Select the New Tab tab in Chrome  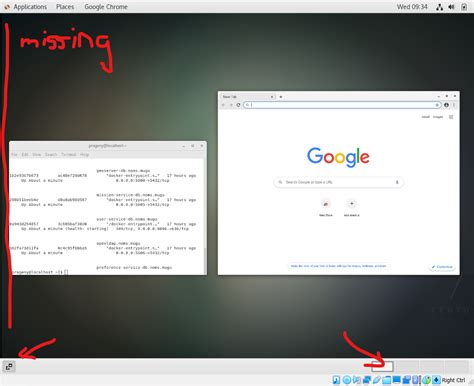[x=247, y=97]
